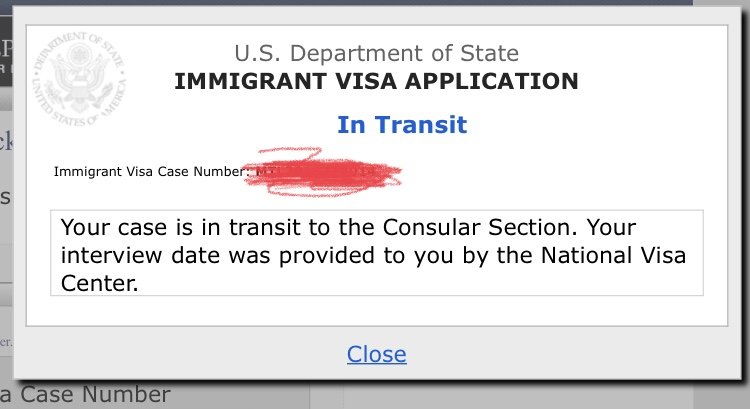Image resolution: width=750 pixels, height=409 pixels.
Task: Click the small underlined text at left edge
Action: 6,339
